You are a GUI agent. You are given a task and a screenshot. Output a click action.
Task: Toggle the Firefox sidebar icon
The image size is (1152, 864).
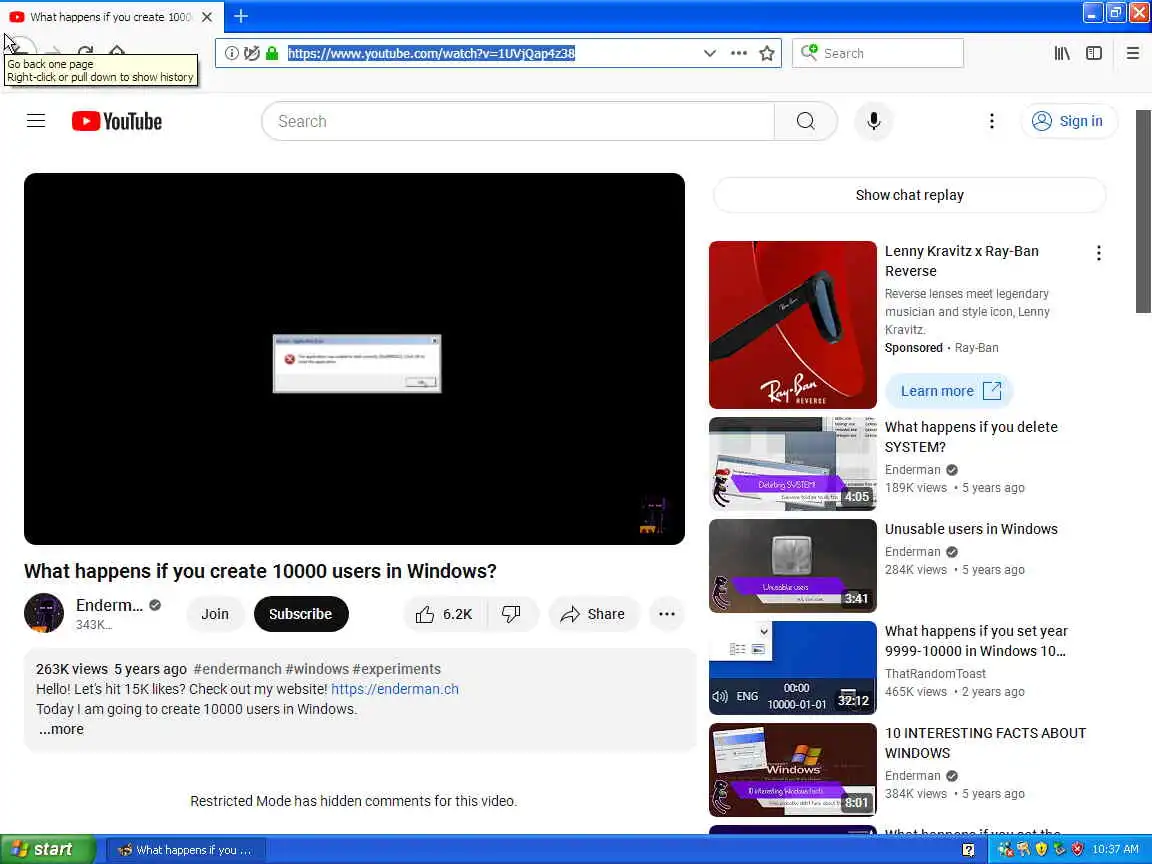[1094, 53]
